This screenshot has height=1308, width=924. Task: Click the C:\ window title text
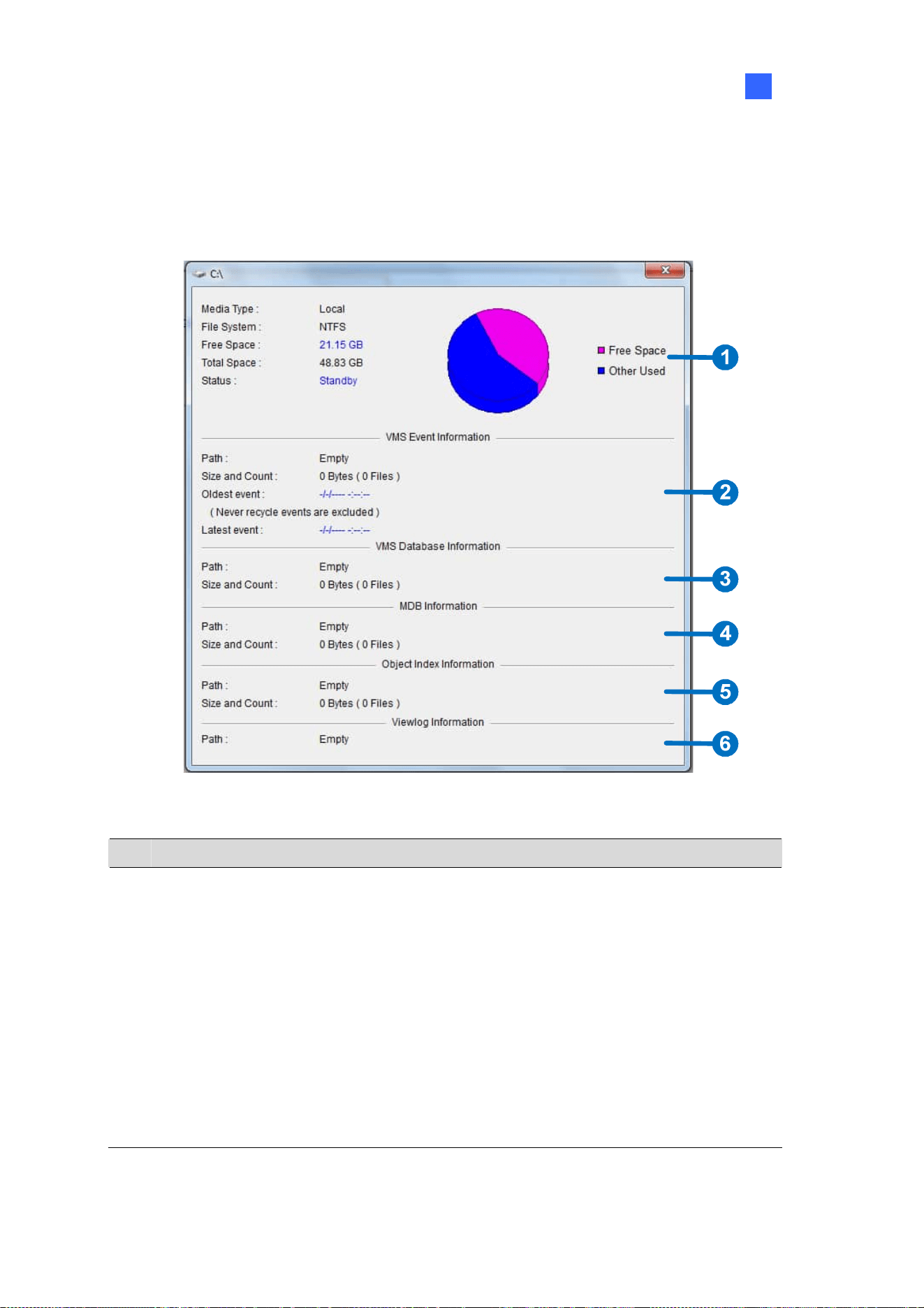click(217, 274)
